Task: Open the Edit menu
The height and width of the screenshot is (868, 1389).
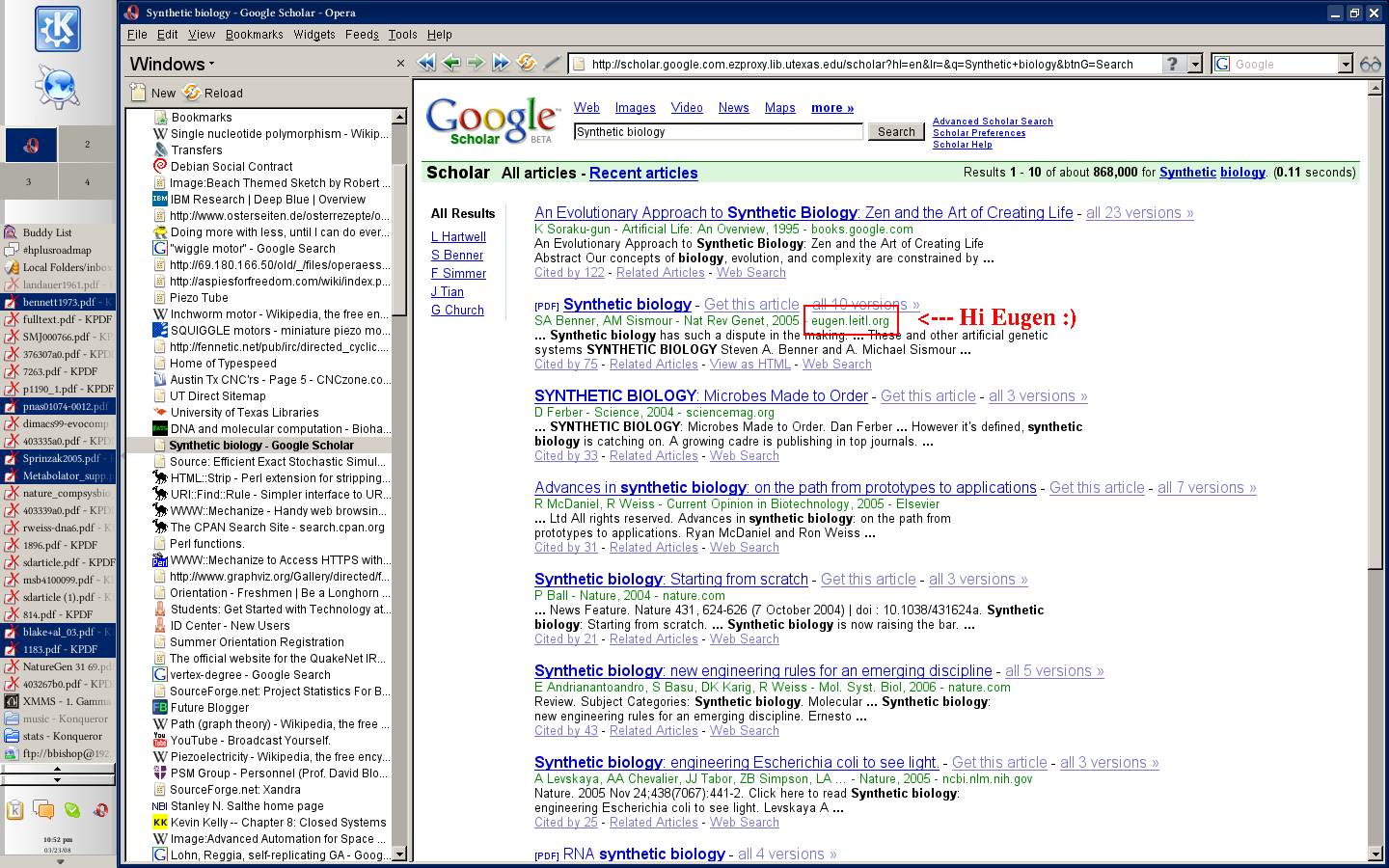Action: (x=168, y=35)
